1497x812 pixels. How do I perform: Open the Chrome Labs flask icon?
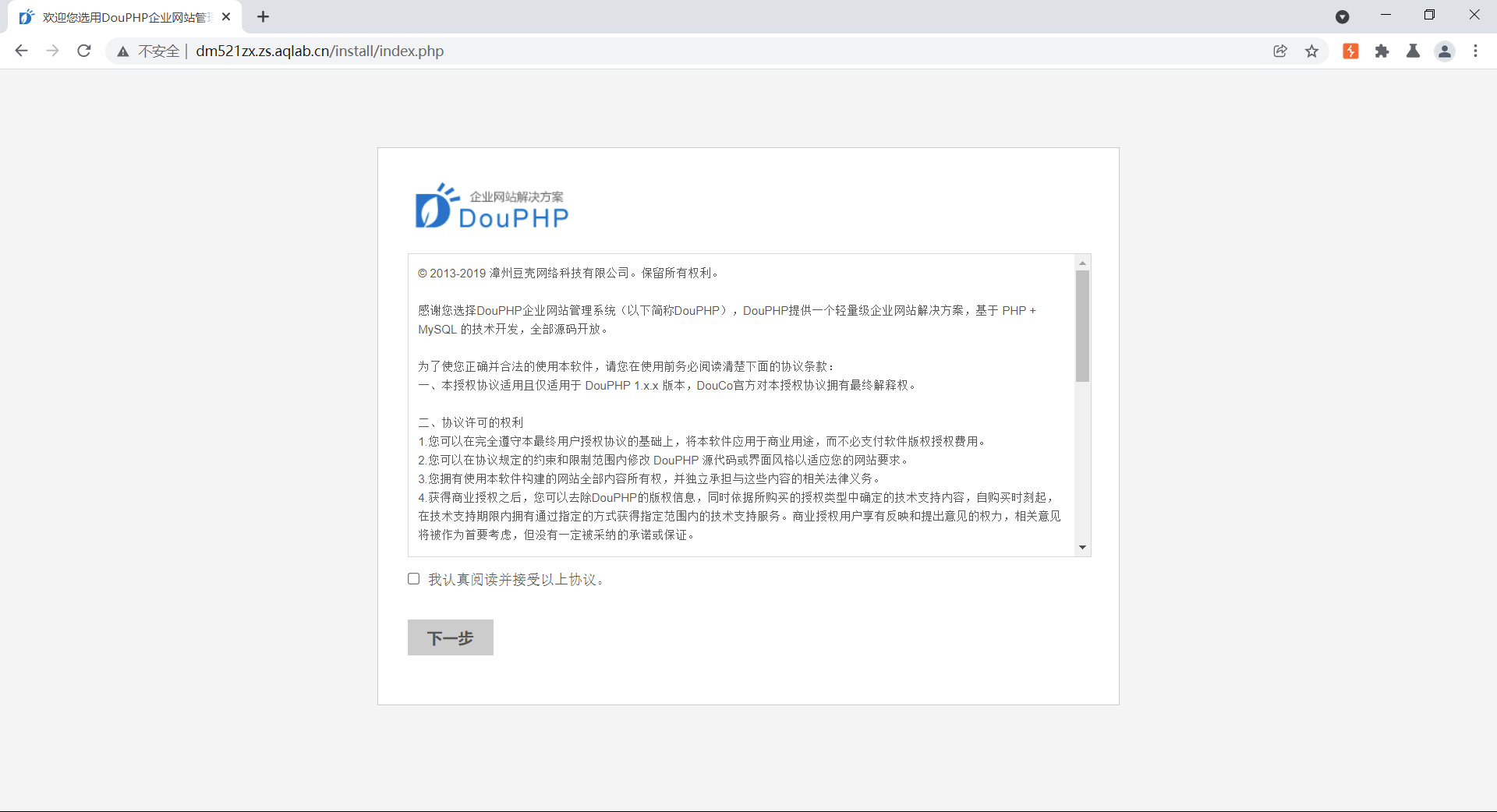point(1414,51)
